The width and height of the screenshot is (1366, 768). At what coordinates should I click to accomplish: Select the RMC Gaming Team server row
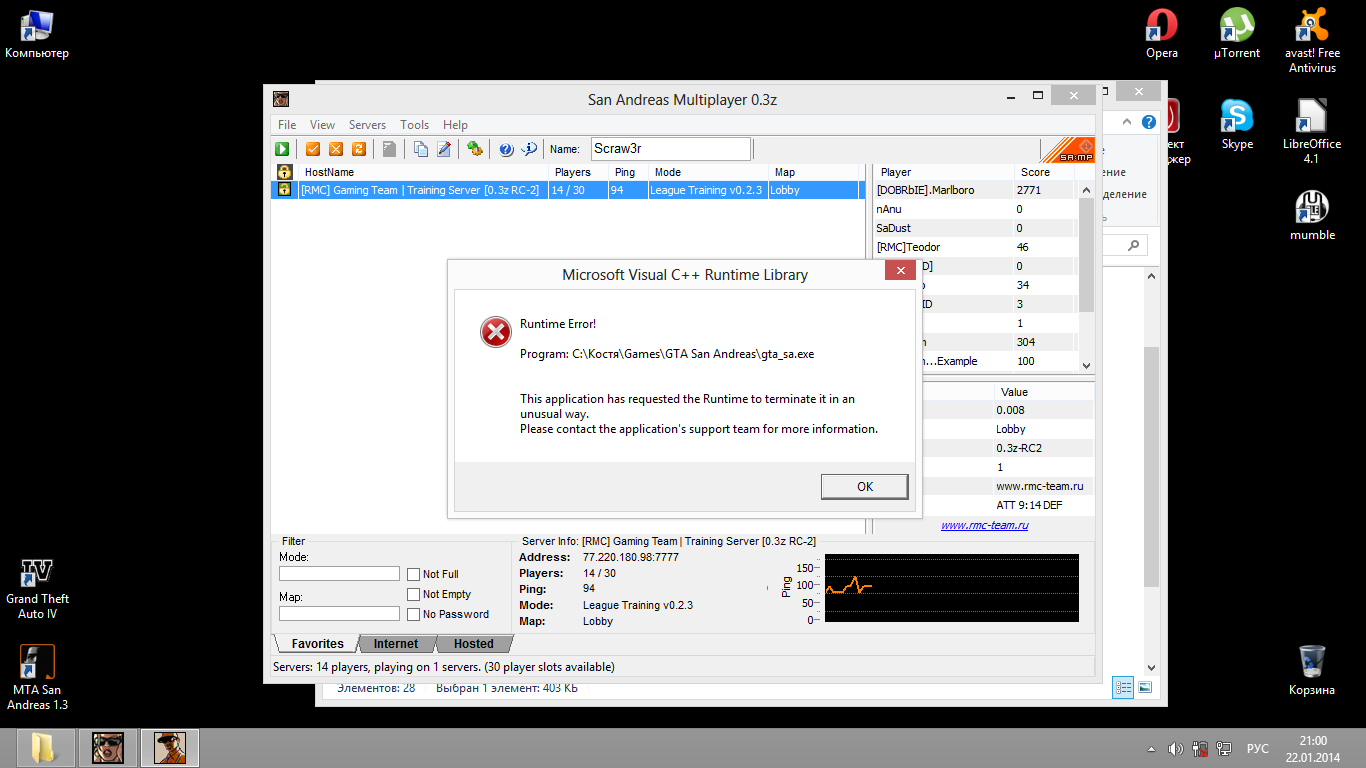pos(568,190)
